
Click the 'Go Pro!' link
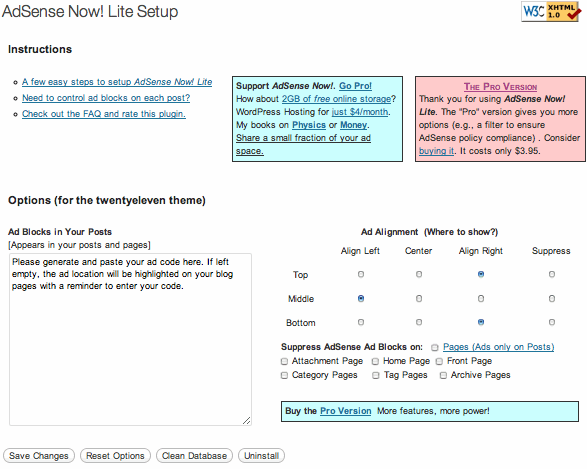[x=355, y=86]
